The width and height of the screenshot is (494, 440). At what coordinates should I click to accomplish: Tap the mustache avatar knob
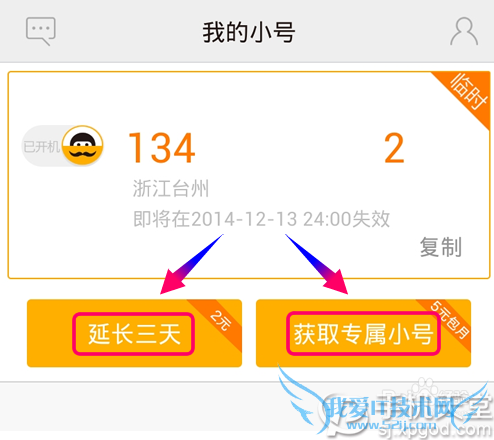[x=83, y=145]
